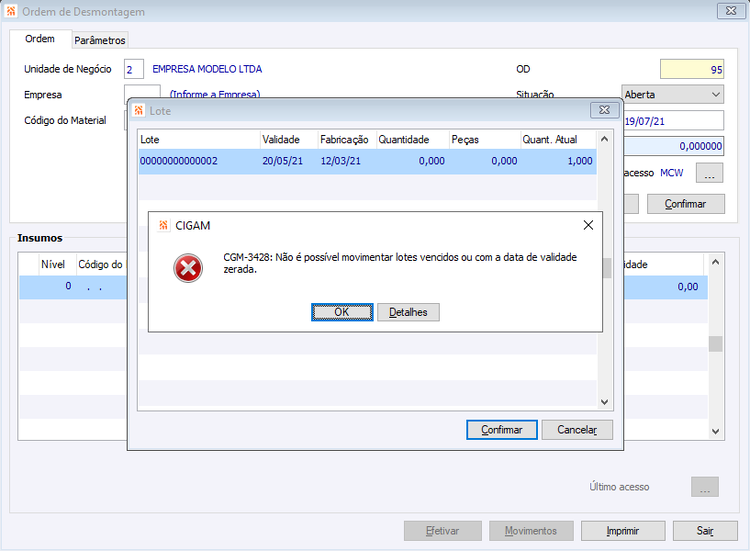
Task: Click OK in the error message
Action: click(x=342, y=312)
